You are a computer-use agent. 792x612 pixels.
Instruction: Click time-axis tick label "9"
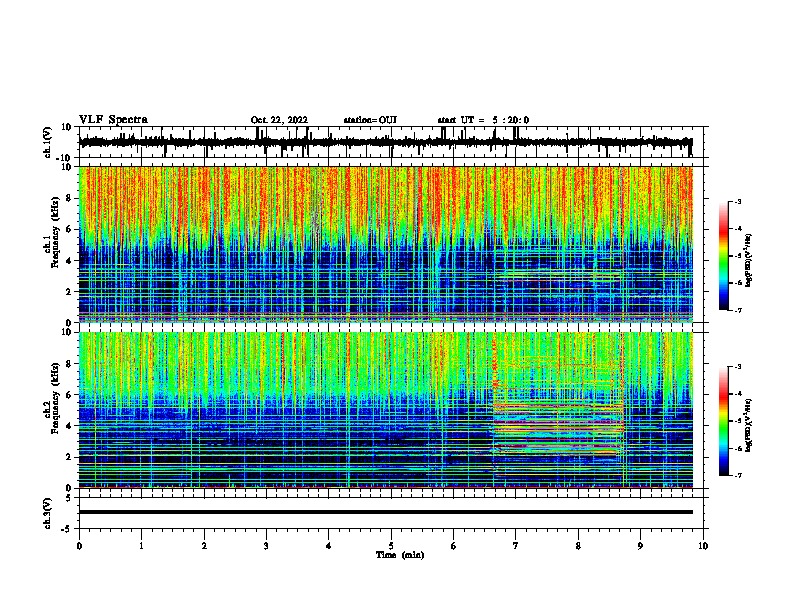pyautogui.click(x=640, y=546)
